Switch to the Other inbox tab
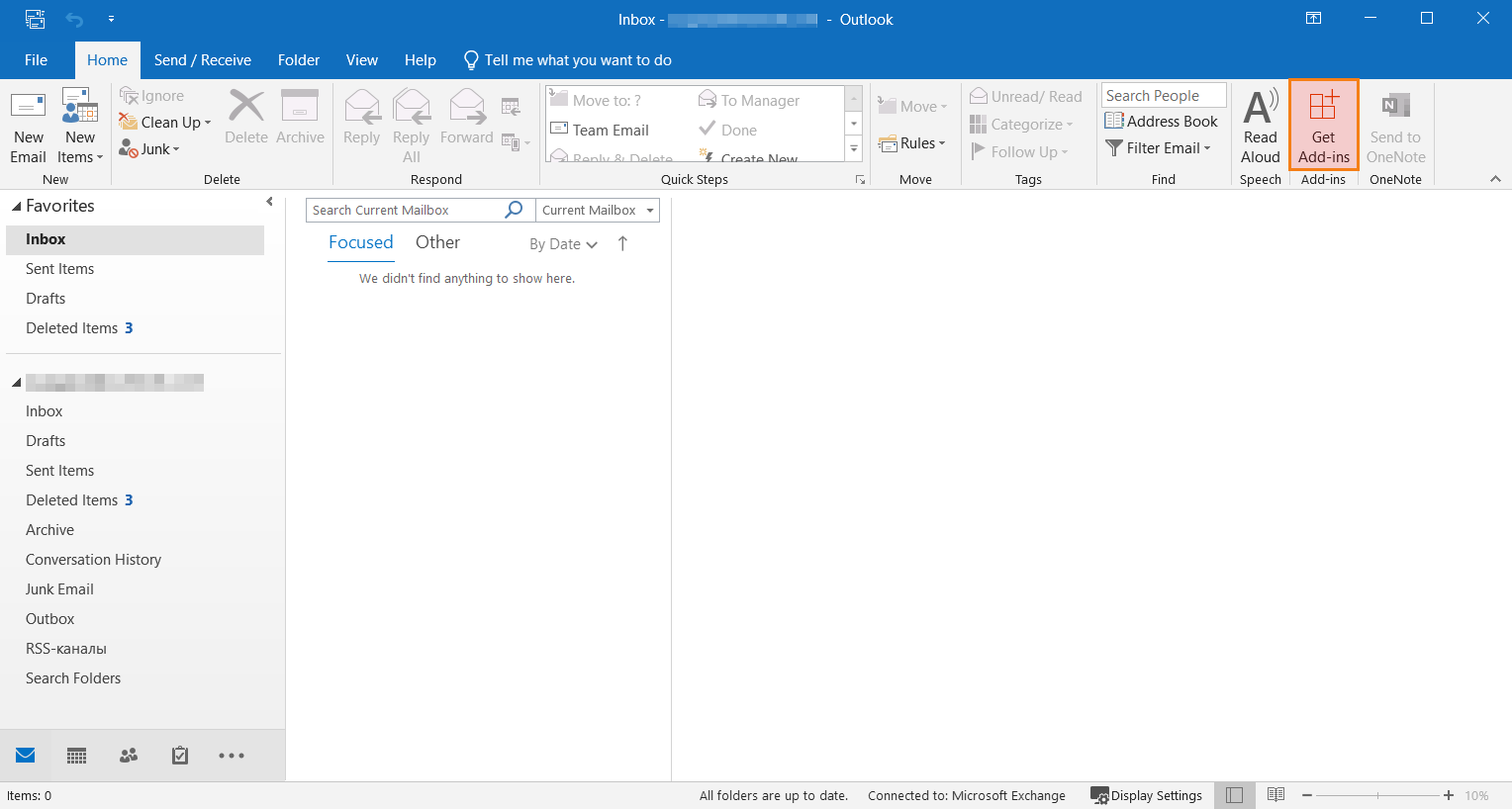Viewport: 1512px width, 809px height. [437, 242]
